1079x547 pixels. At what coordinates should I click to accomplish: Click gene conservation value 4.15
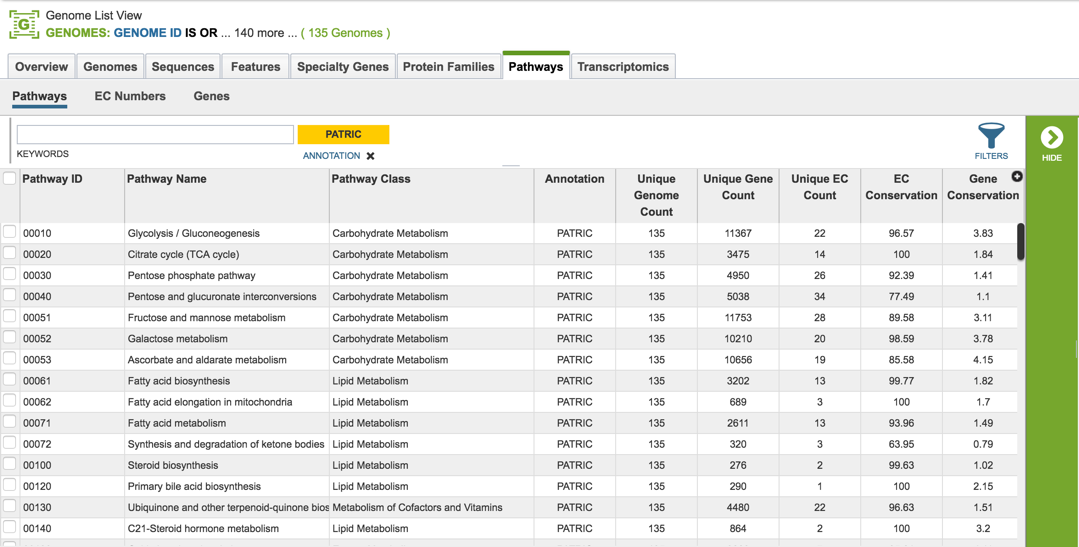pyautogui.click(x=983, y=360)
